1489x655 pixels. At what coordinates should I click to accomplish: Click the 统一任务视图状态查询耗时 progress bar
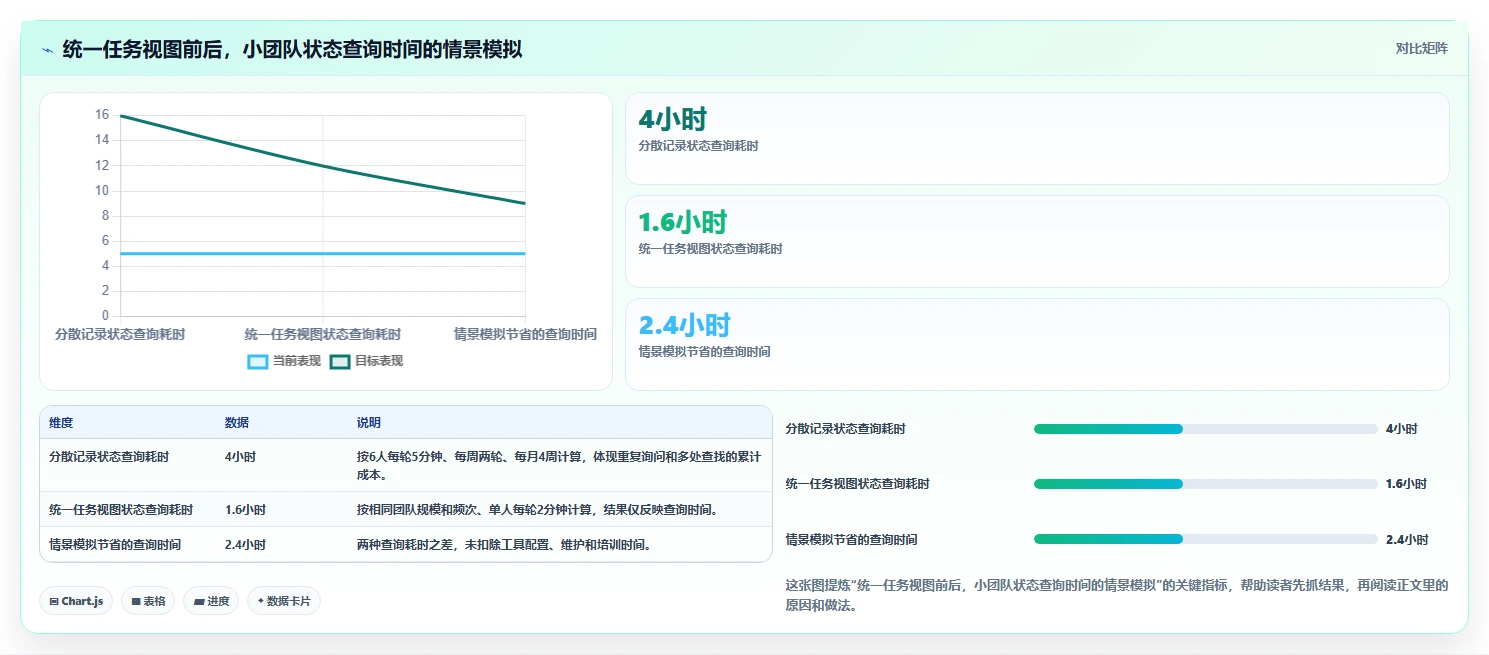pos(1206,484)
